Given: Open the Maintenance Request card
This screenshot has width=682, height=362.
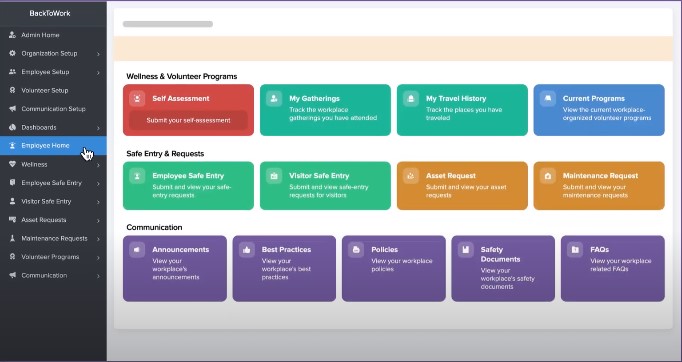Looking at the screenshot, I should [x=599, y=186].
